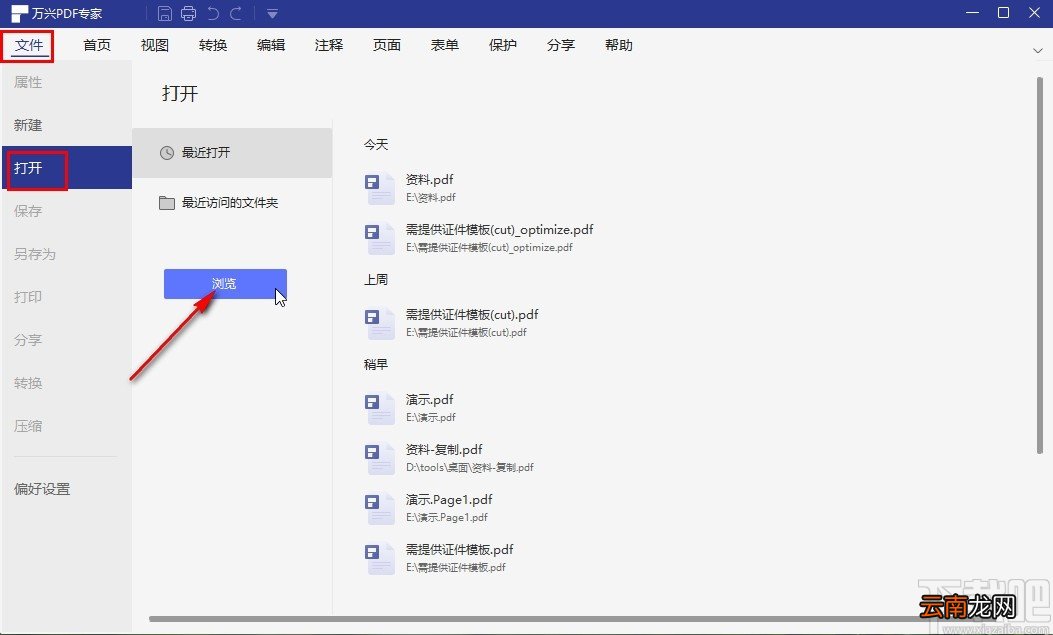
Task: Click the vertical scrollbar of the file list
Action: 1040,265
